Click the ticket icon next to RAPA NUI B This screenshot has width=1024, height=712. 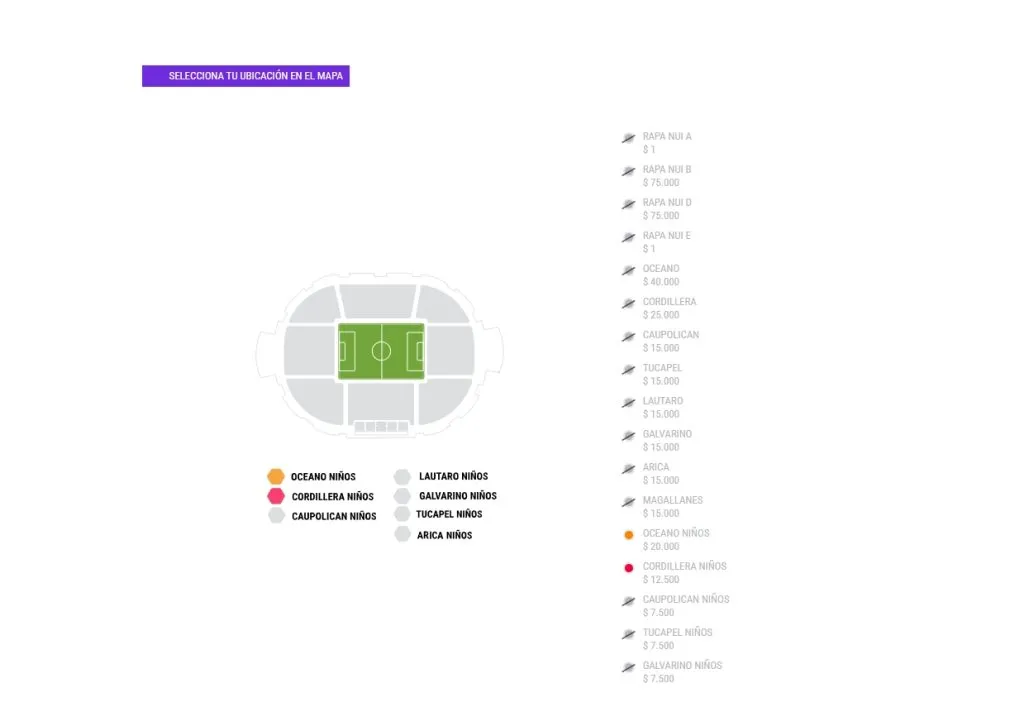628,171
